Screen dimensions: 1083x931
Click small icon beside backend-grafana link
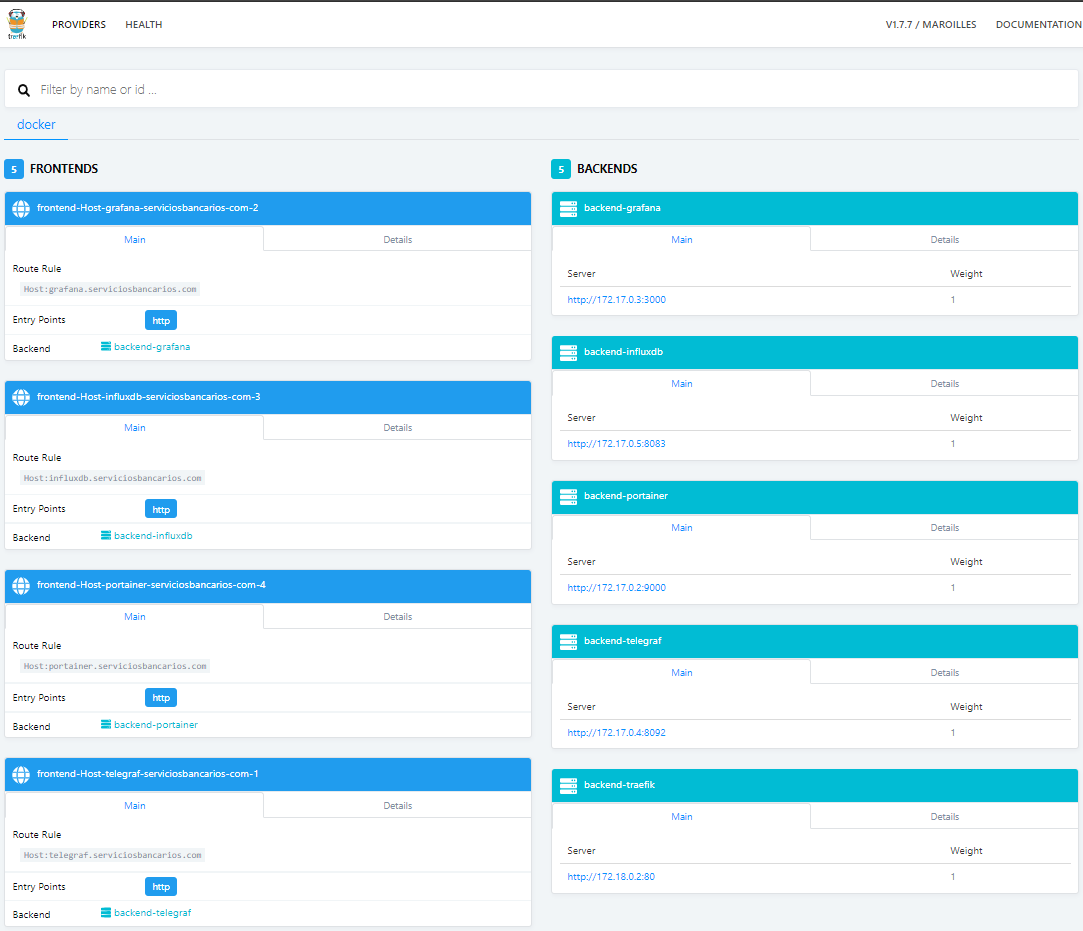[106, 346]
